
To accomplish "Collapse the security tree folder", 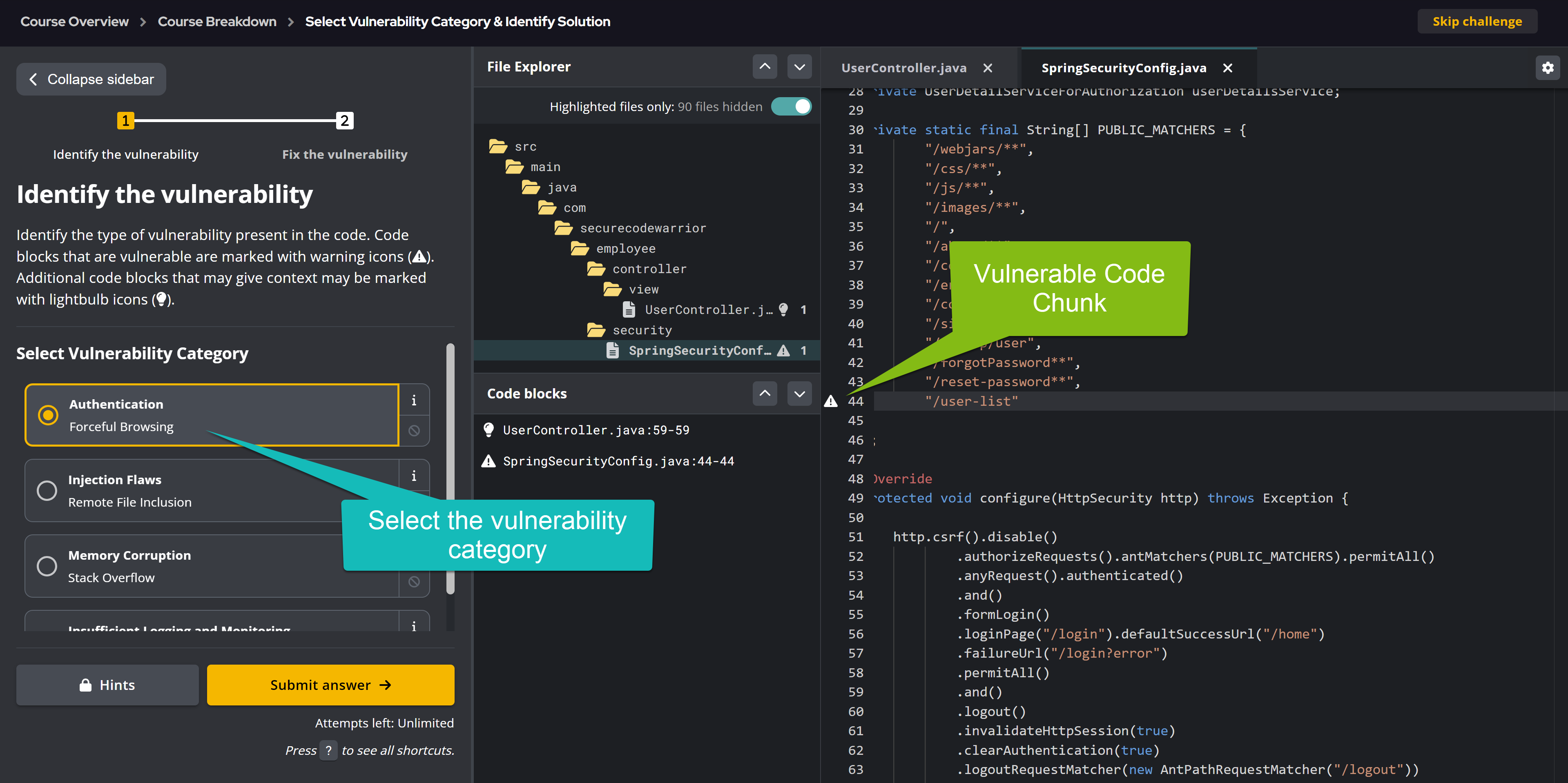I will pyautogui.click(x=629, y=330).
